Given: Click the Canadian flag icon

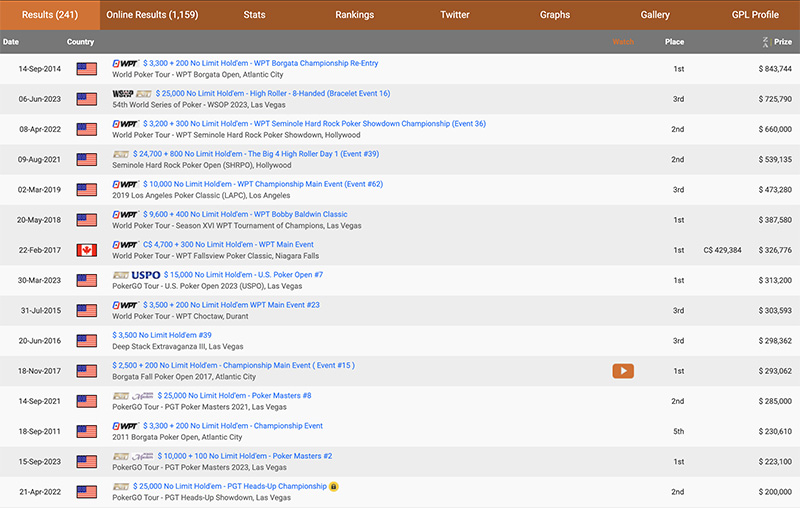Looking at the screenshot, I should [x=87, y=250].
